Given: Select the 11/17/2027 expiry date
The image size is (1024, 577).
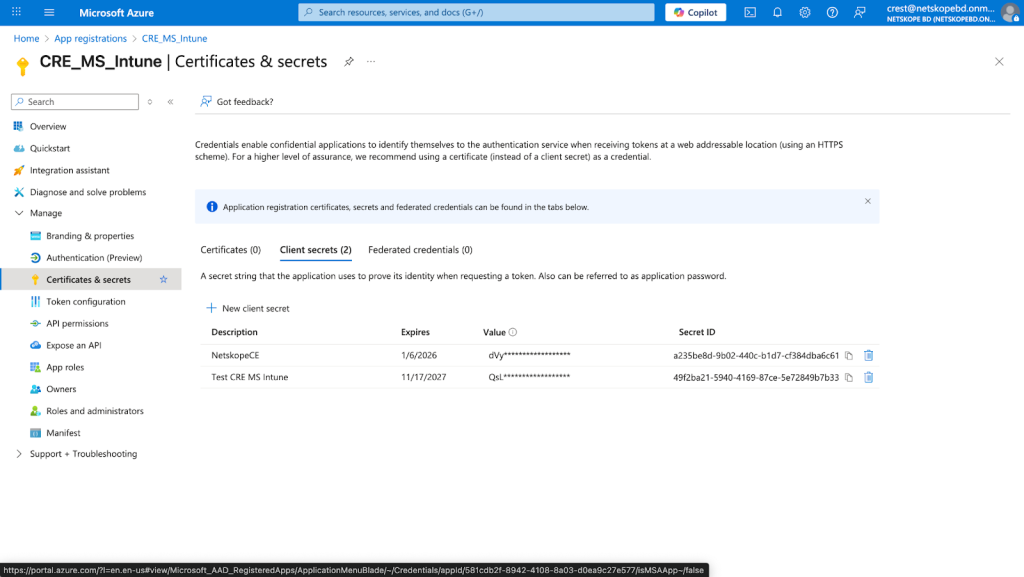Looking at the screenshot, I should 424,377.
